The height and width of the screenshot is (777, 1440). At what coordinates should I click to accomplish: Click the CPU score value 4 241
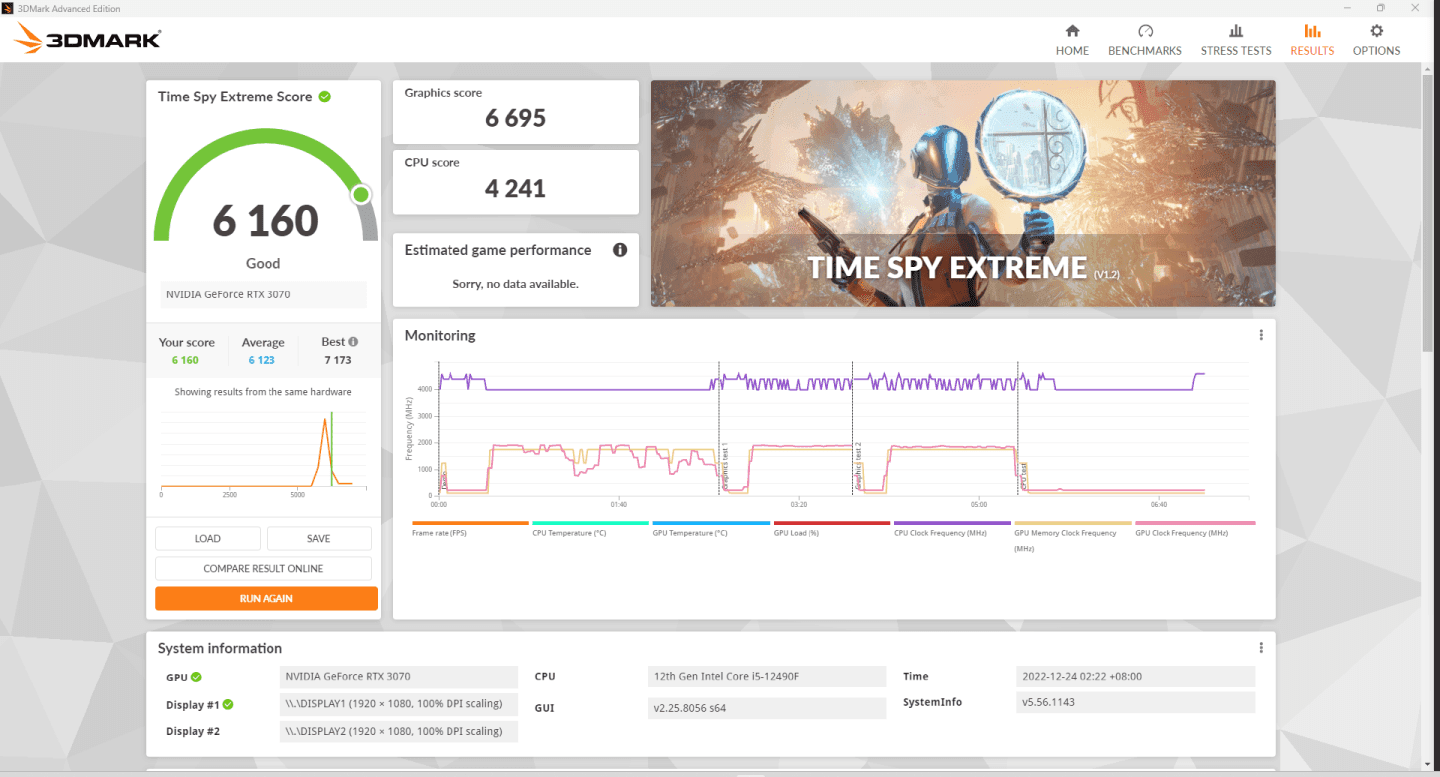(516, 188)
